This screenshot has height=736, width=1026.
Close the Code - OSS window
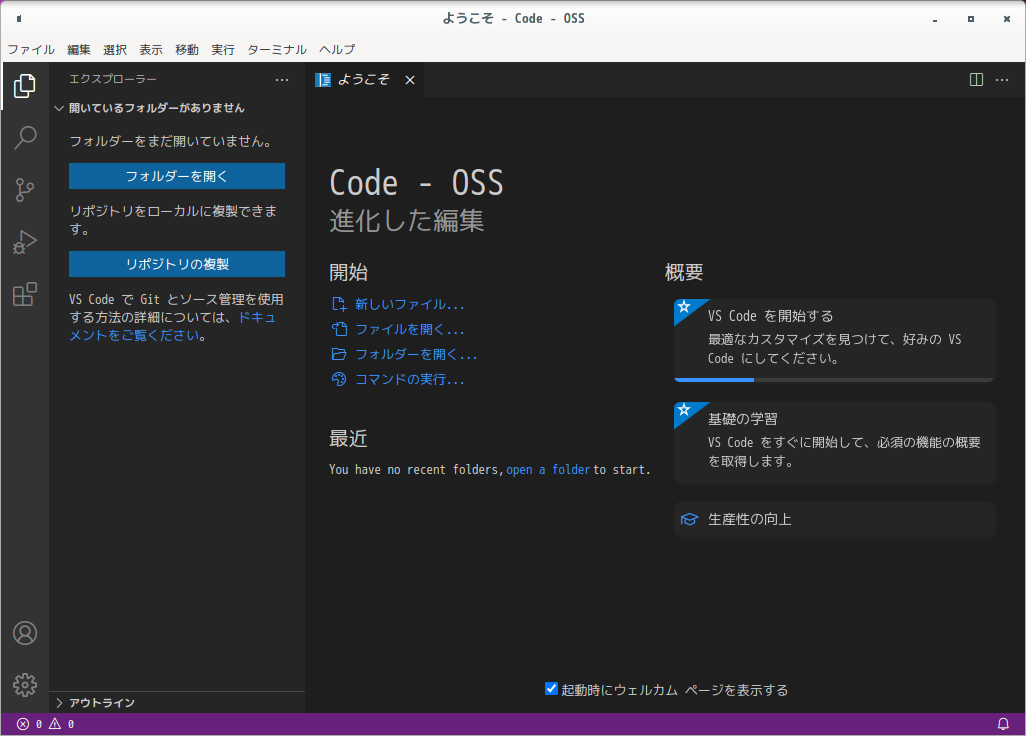(x=1007, y=19)
